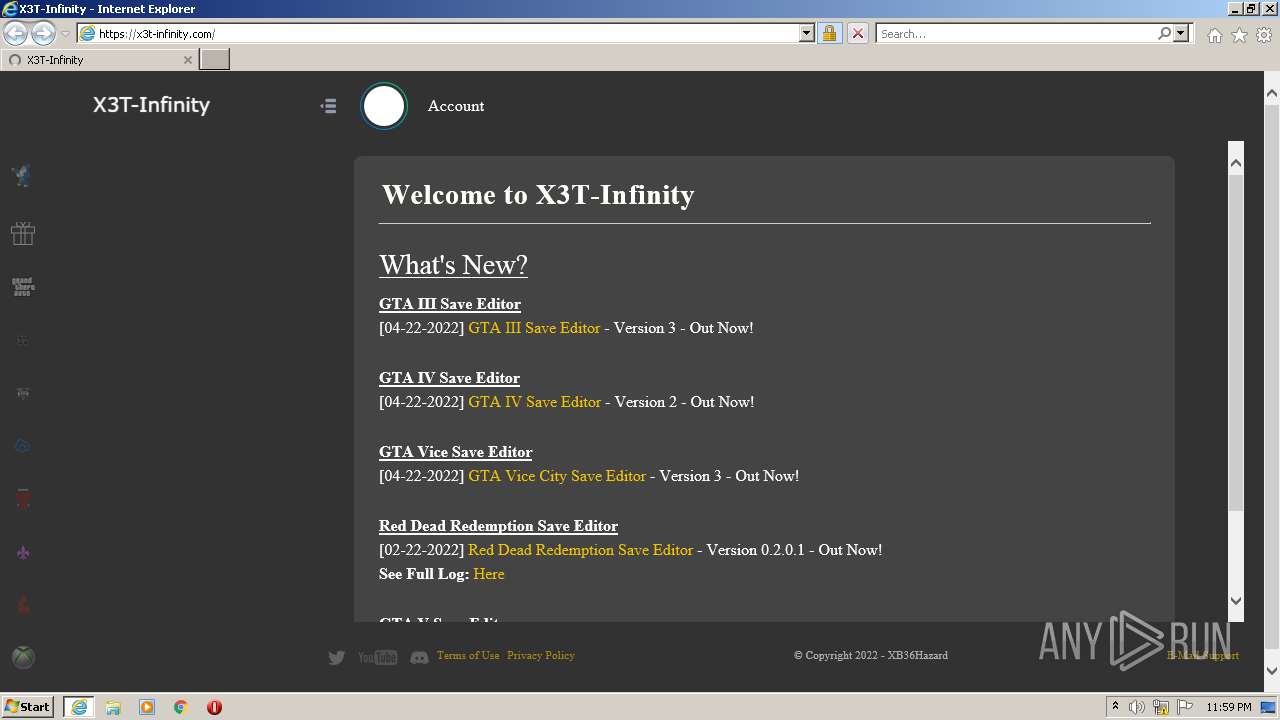This screenshot has width=1280, height=720.
Task: Click the Red Dead Redemption Save Editor heading
Action: 498,526
